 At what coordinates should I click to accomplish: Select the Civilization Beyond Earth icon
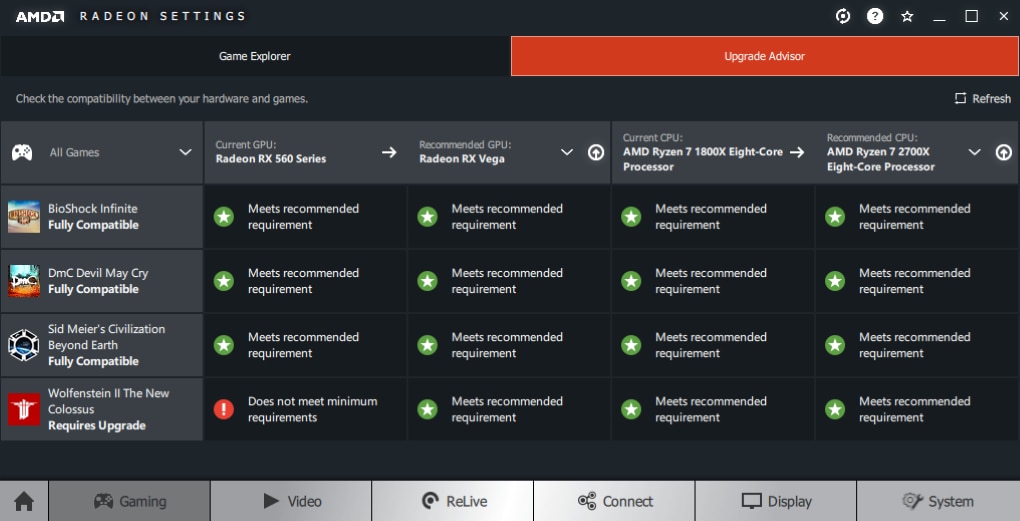click(x=24, y=345)
